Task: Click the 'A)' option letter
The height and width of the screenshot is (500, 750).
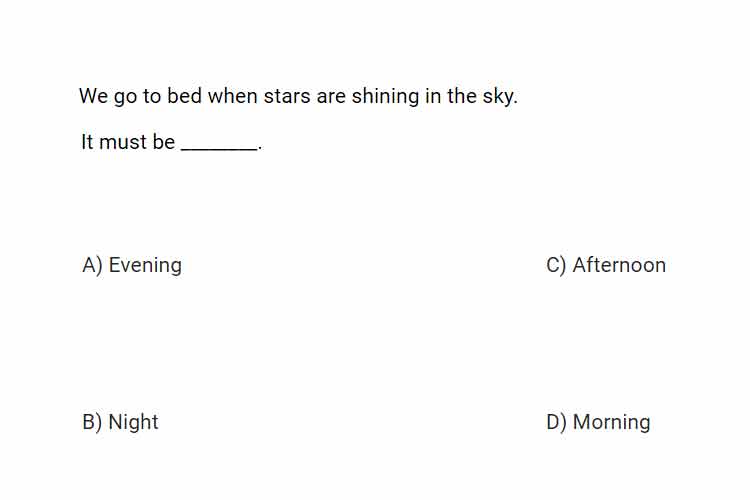Action: 92,266
